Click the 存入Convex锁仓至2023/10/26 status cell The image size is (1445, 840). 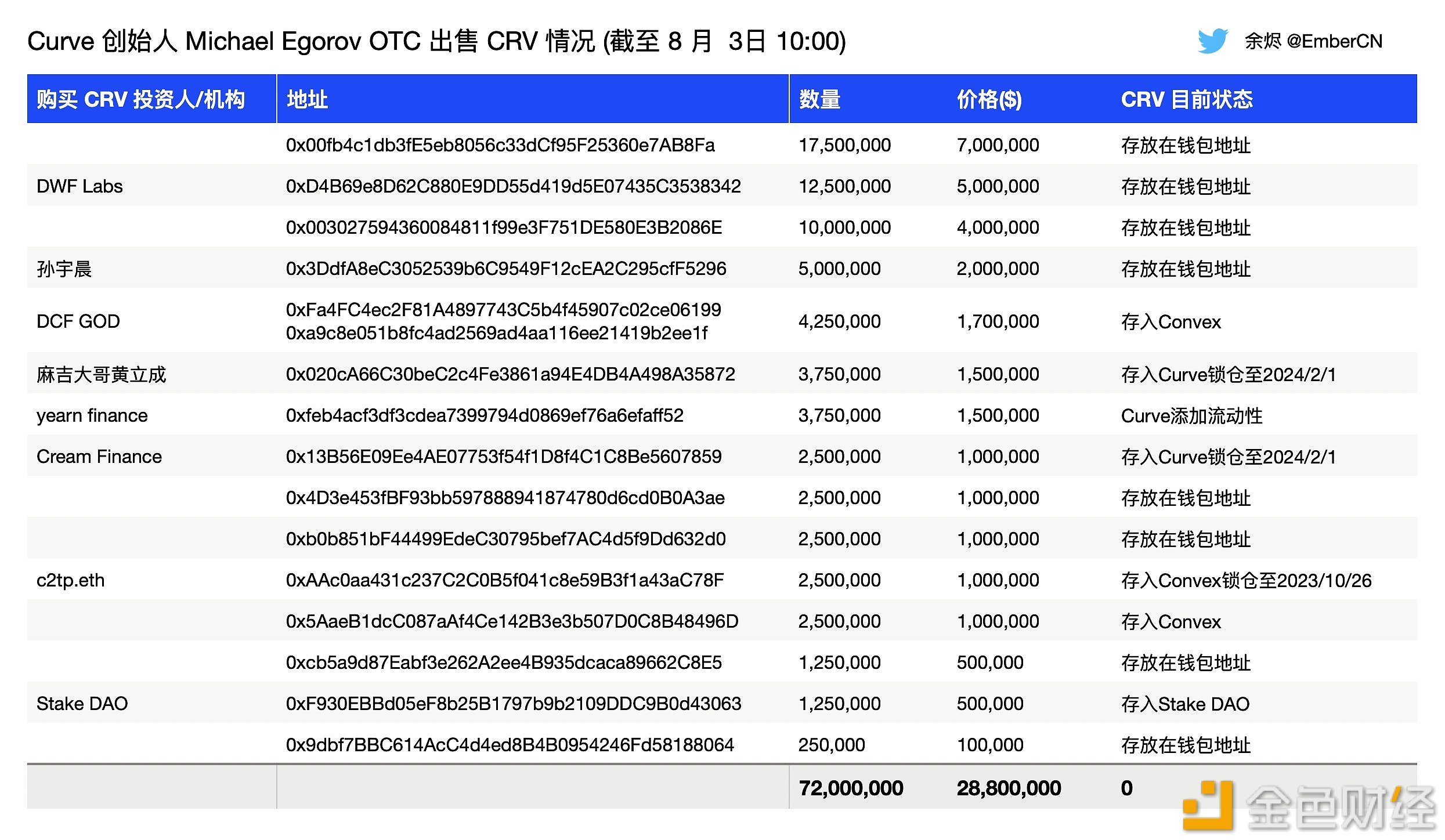pyautogui.click(x=1247, y=580)
